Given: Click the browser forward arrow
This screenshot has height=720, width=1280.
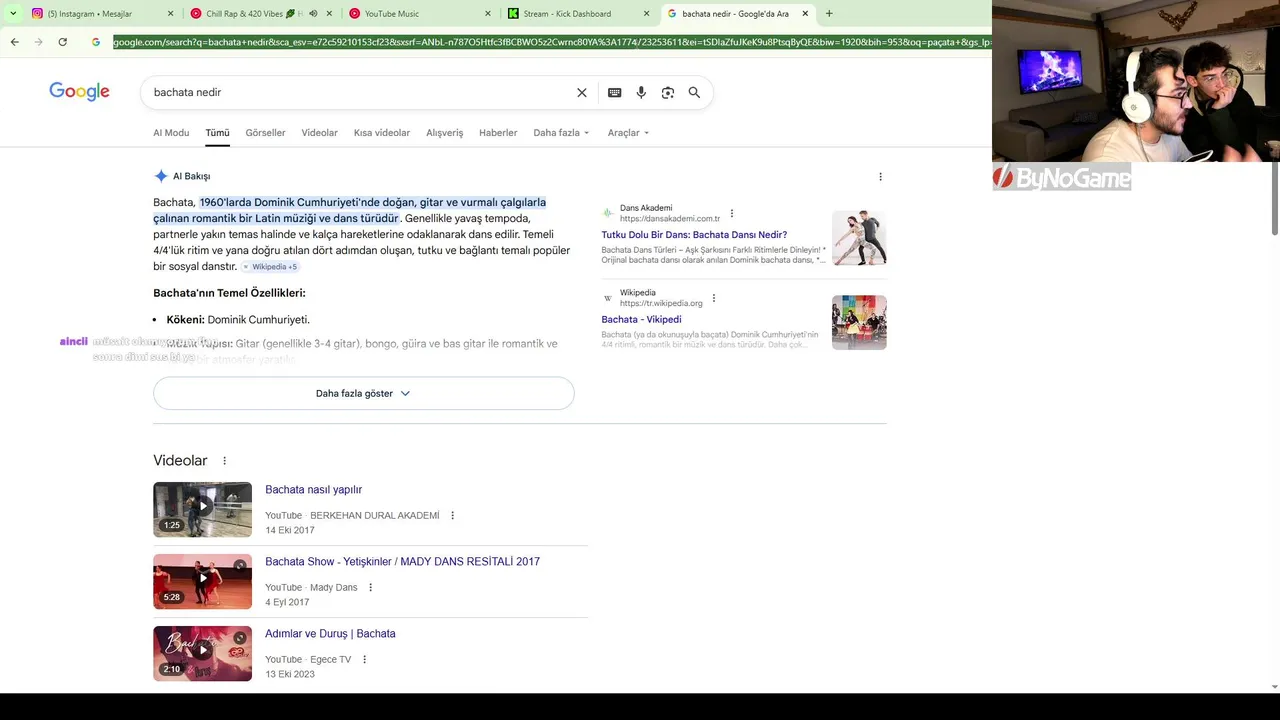Looking at the screenshot, I should pos(38,42).
